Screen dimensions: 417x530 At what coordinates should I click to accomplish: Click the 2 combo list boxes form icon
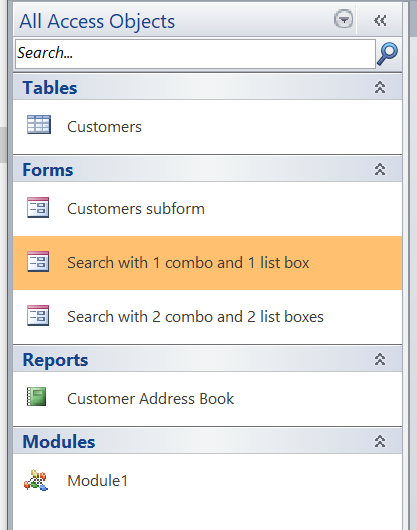pyautogui.click(x=38, y=315)
